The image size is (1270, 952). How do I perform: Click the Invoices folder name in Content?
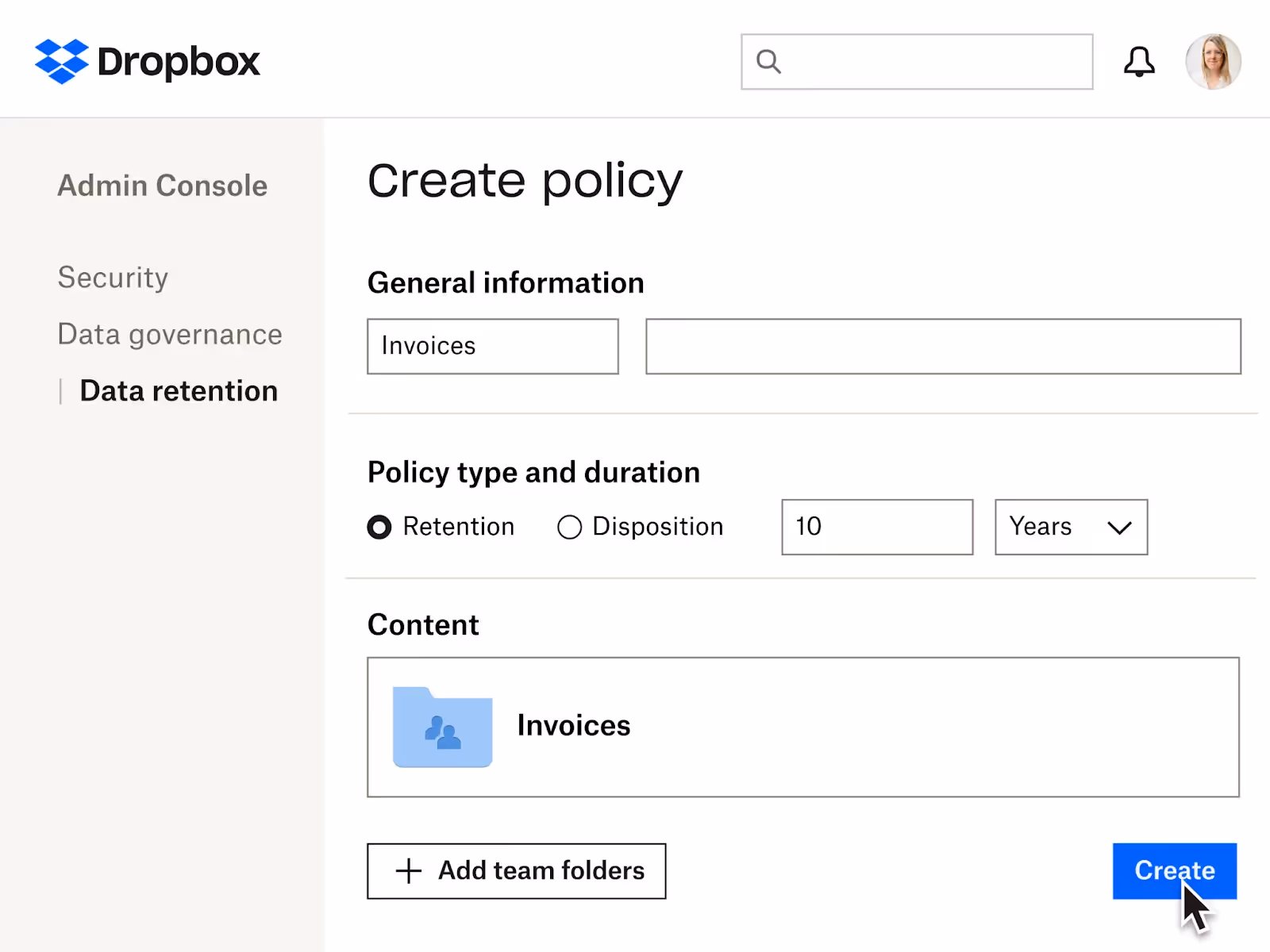pyautogui.click(x=574, y=726)
